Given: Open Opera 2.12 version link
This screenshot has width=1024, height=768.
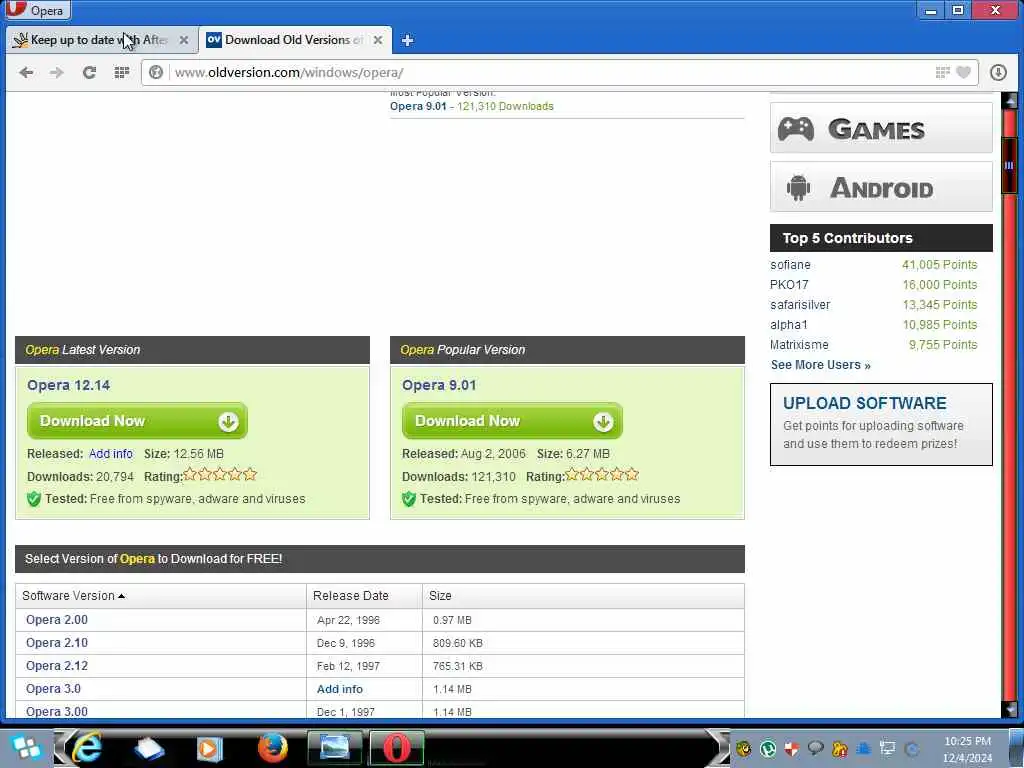Looking at the screenshot, I should [x=57, y=665].
